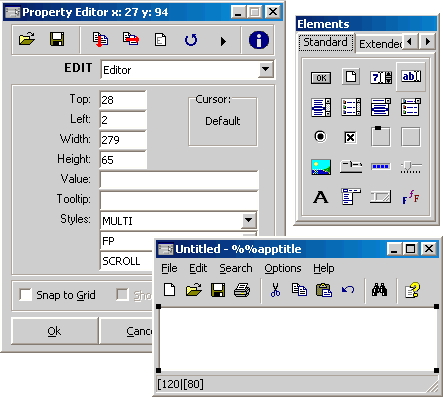Click the scissors cut icon in Untitled toolbar
The height and width of the screenshot is (397, 443).
(x=275, y=290)
